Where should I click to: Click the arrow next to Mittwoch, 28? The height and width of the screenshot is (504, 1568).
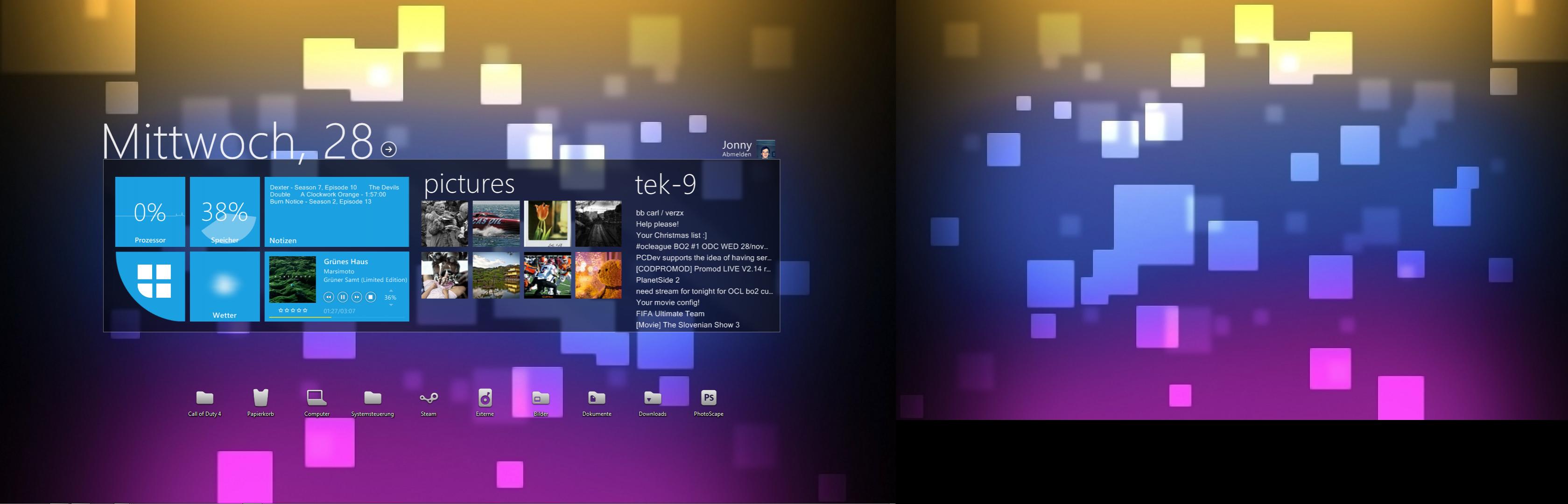[x=388, y=149]
